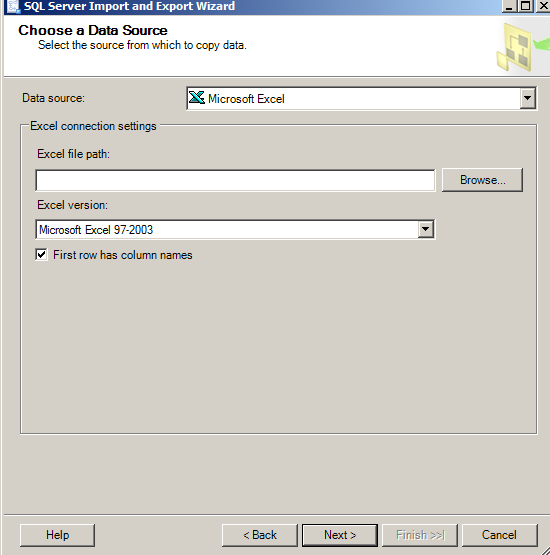Minimize the wizard window
The width and height of the screenshot is (550, 555).
509,6
